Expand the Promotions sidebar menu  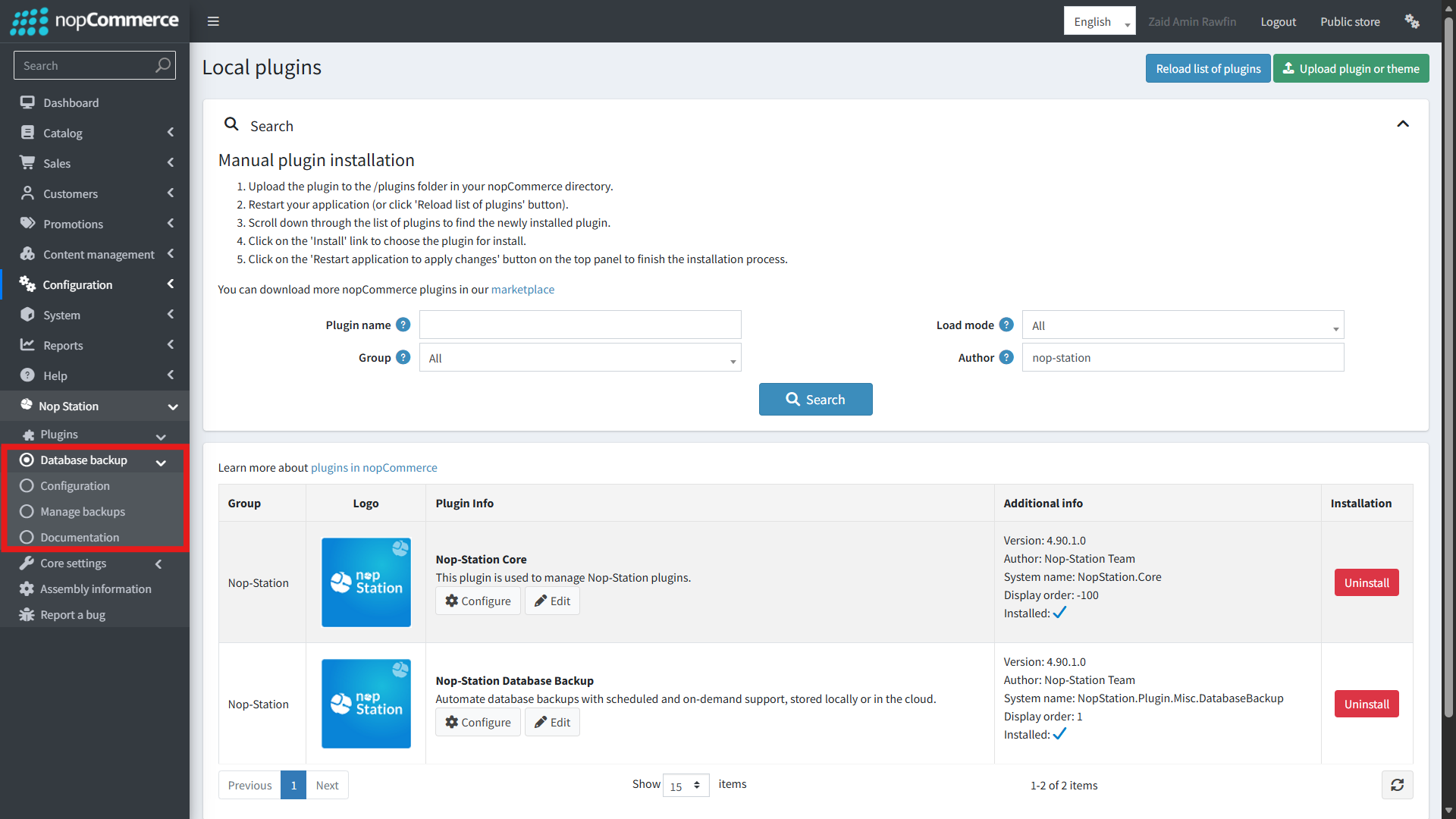(x=95, y=224)
